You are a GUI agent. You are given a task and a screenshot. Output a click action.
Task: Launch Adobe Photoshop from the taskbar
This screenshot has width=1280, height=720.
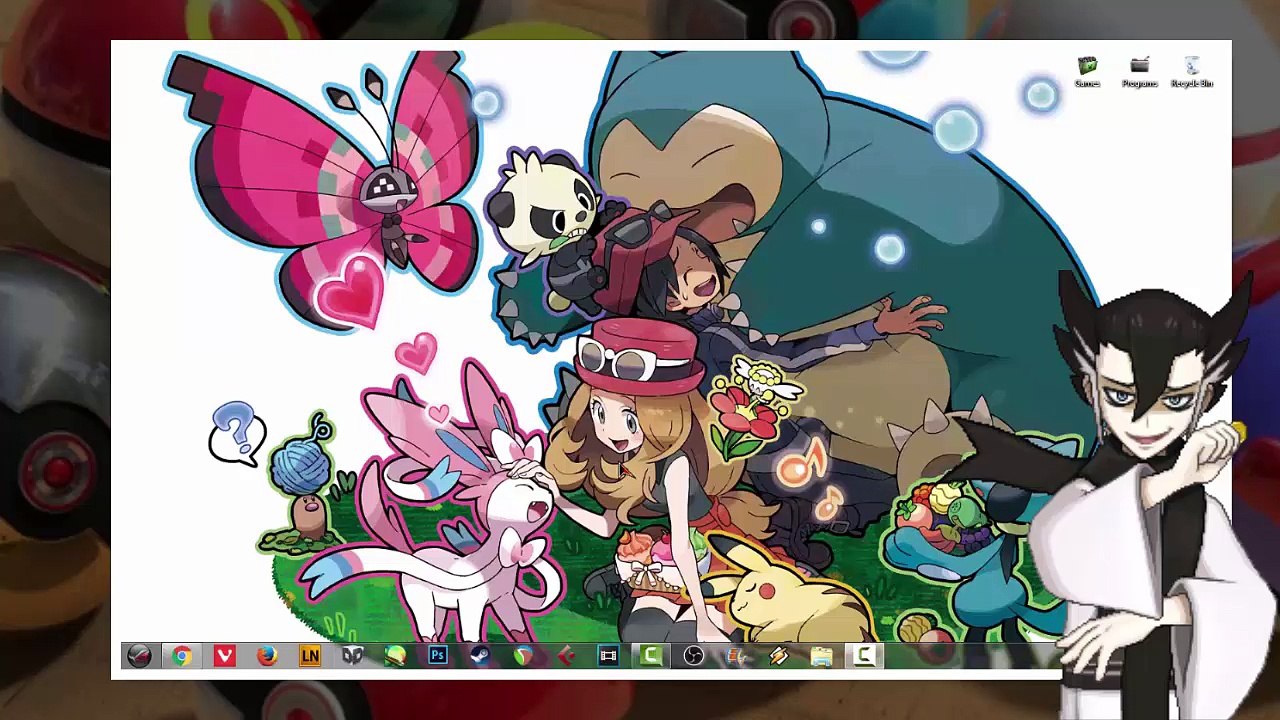pos(438,656)
